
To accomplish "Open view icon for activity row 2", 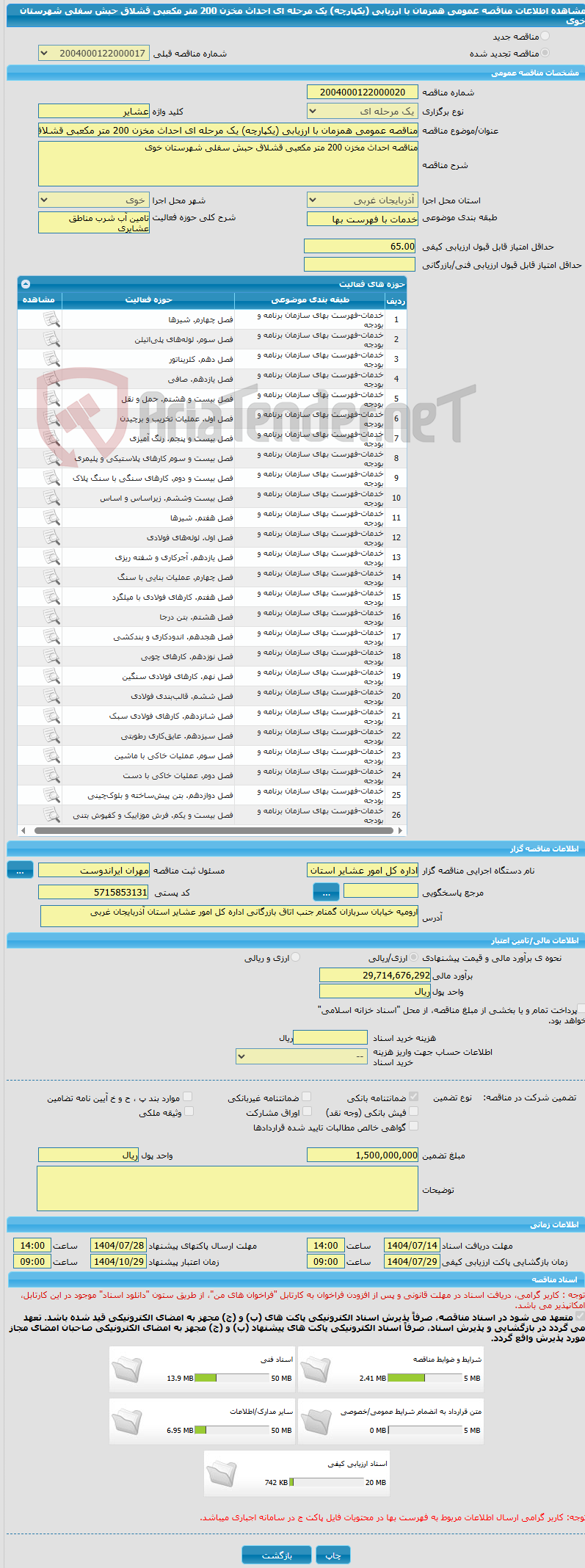I will coord(51,339).
